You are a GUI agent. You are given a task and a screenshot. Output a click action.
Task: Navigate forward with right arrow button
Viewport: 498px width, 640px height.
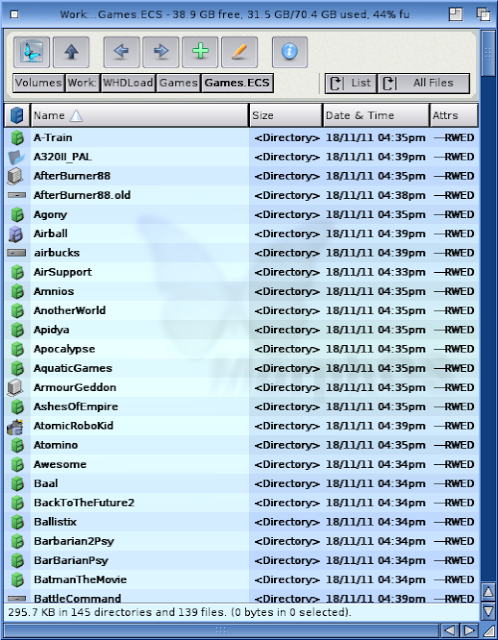tap(160, 52)
